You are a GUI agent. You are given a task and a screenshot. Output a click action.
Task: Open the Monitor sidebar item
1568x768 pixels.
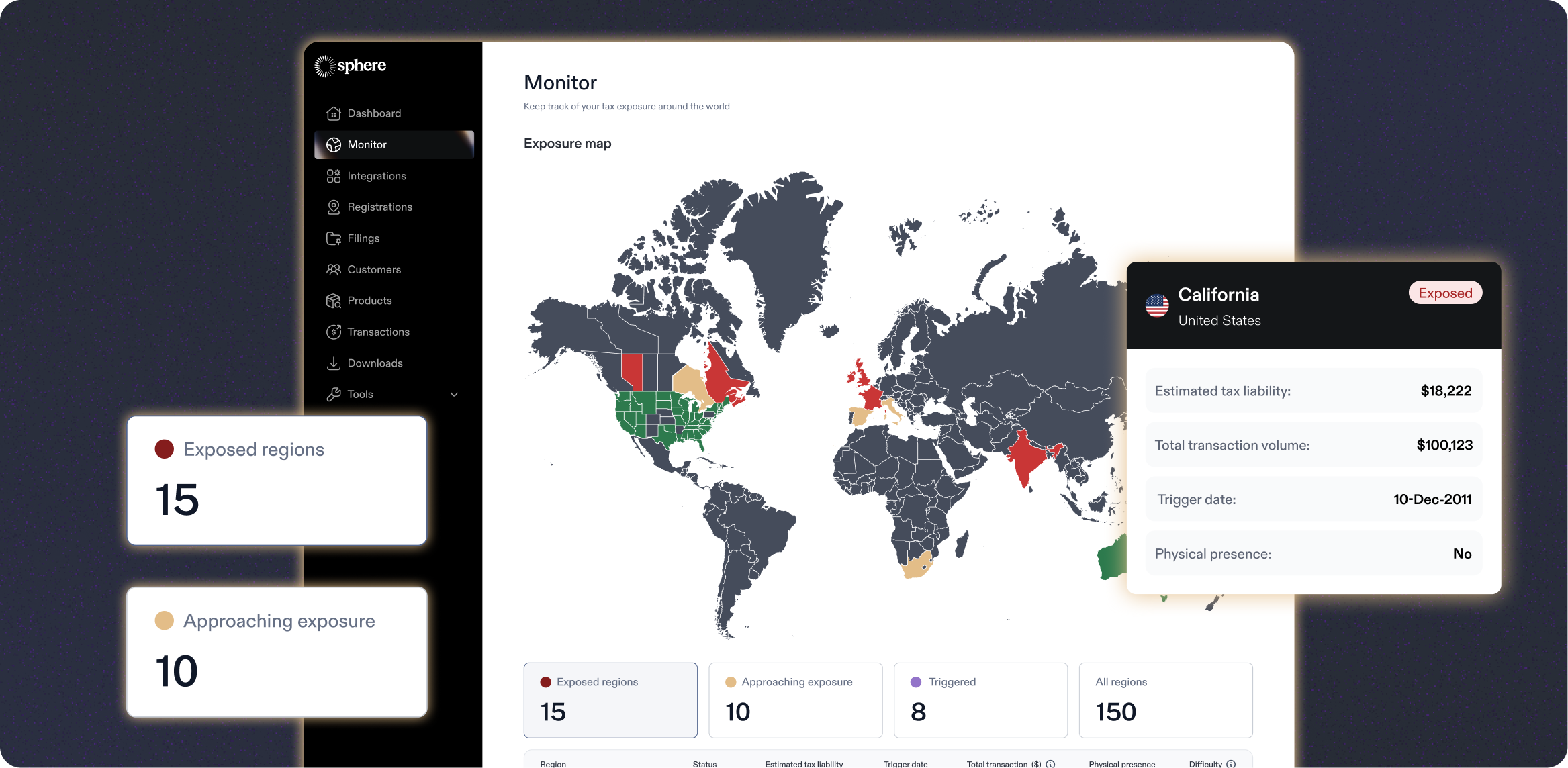(394, 145)
